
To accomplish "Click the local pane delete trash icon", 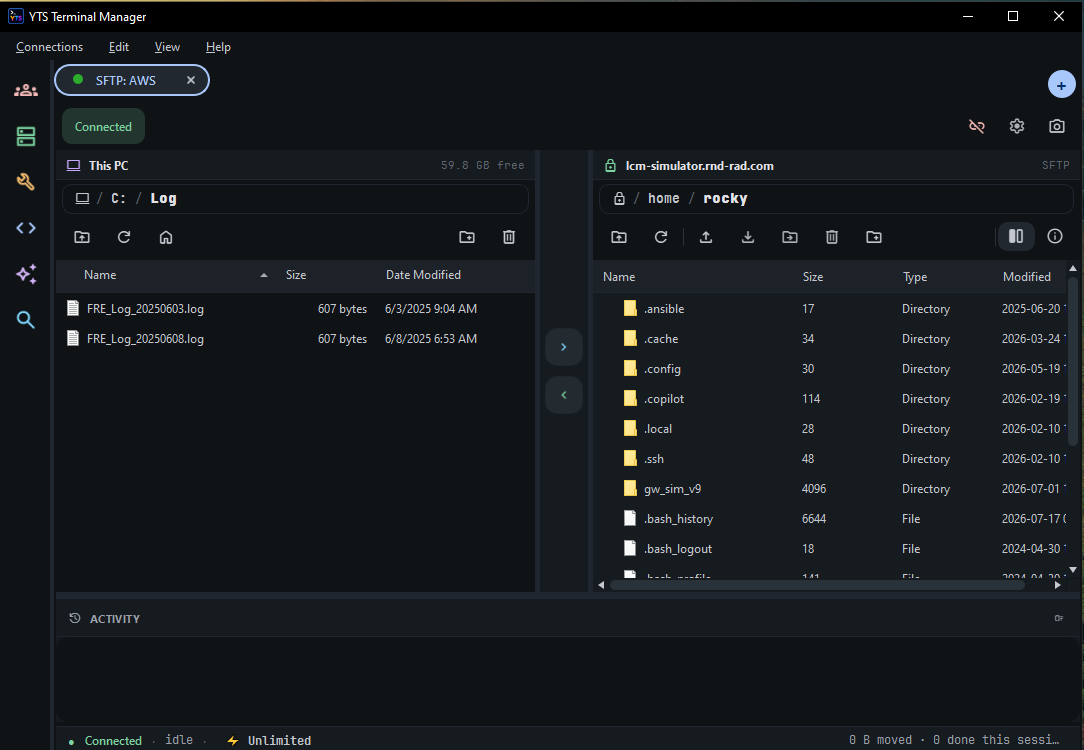I will [x=509, y=237].
